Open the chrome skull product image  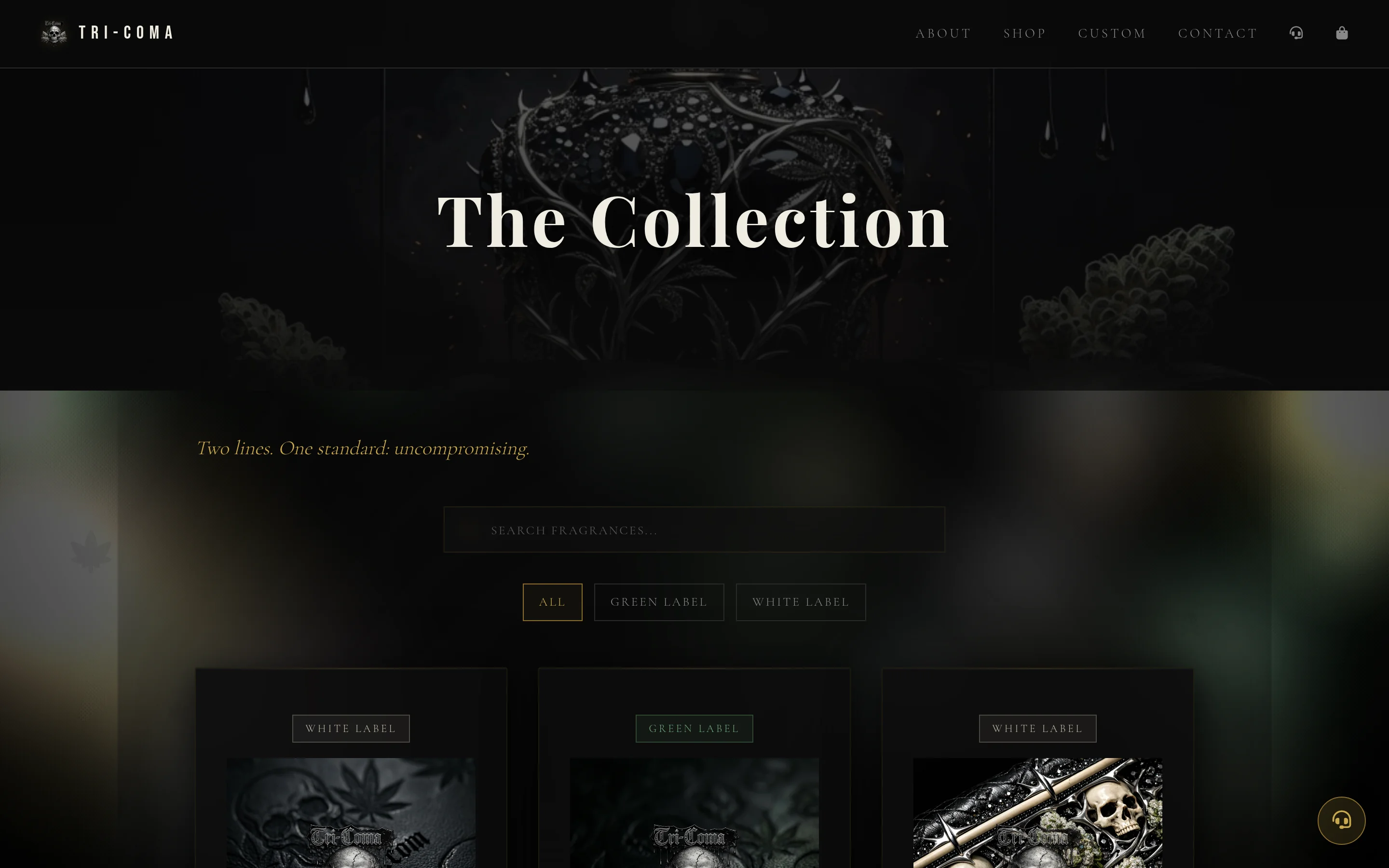point(1037,813)
